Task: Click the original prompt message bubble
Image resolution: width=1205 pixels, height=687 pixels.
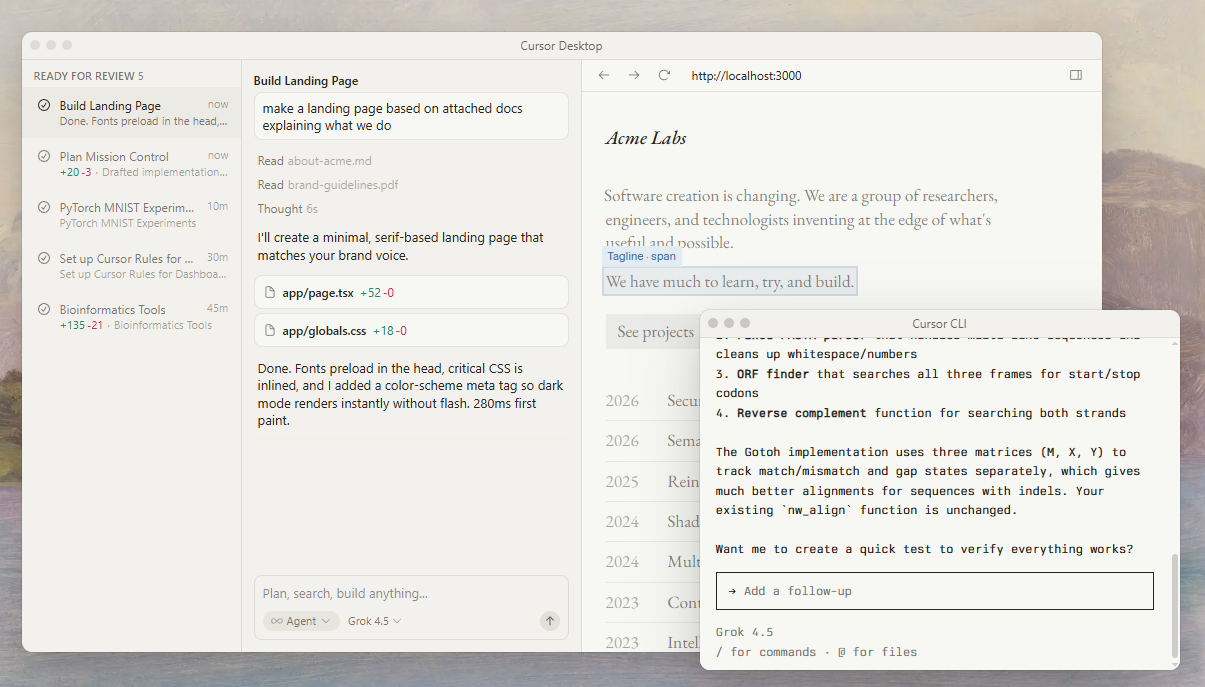Action: click(x=411, y=117)
